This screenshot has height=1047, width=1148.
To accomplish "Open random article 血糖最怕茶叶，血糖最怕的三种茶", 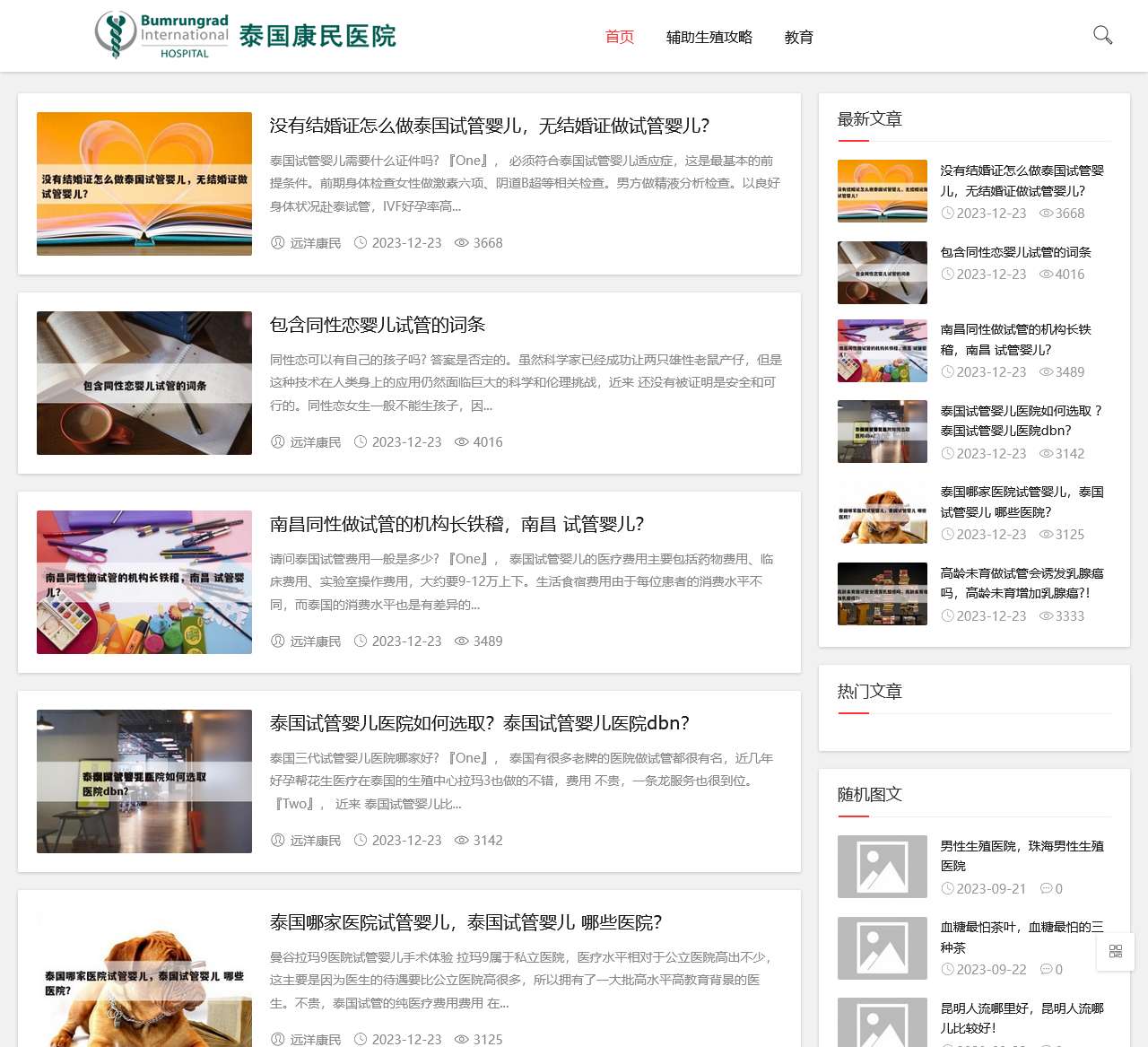I will [x=1022, y=937].
